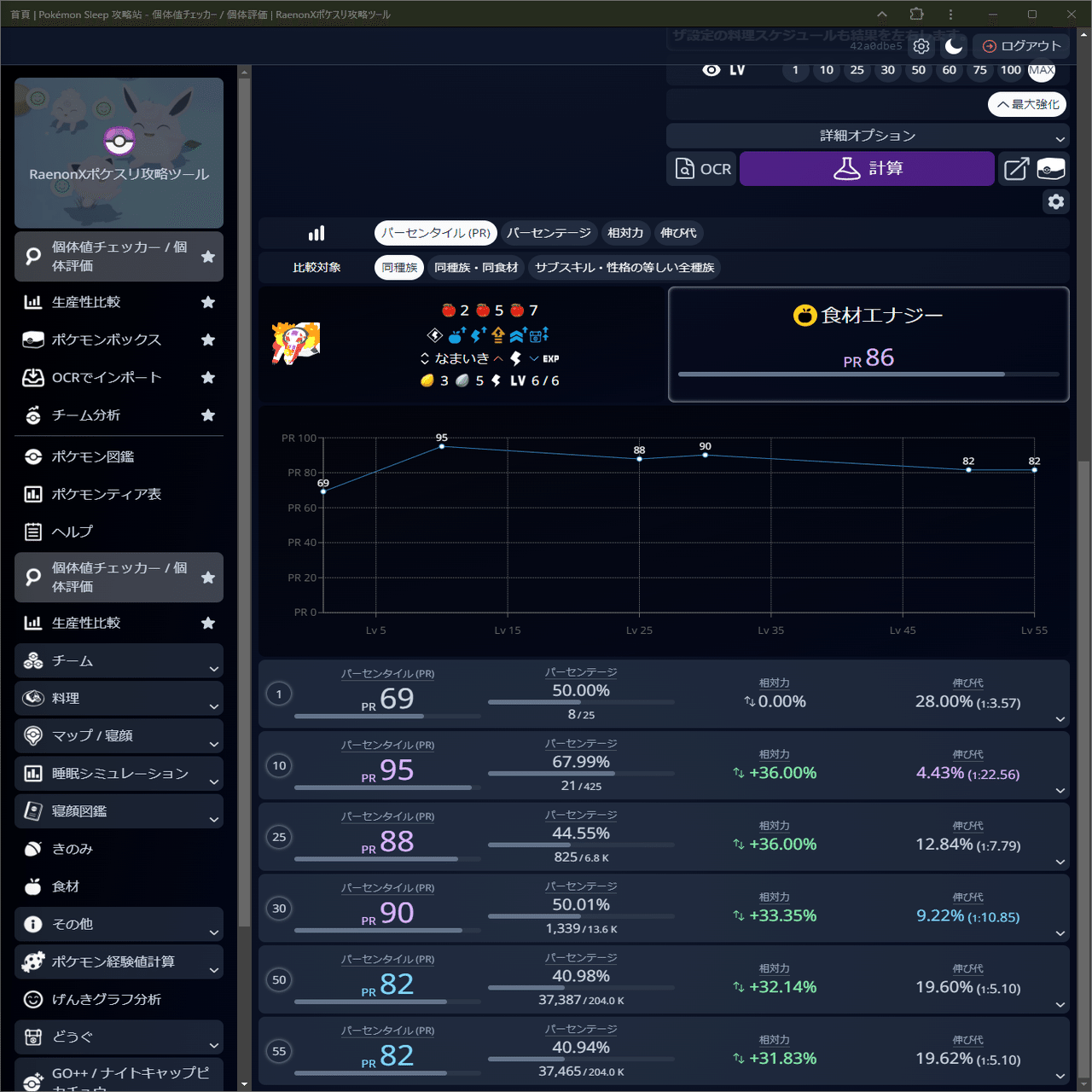Select パーセンタイル (PR) tab
The height and width of the screenshot is (1092, 1092).
pos(436,233)
